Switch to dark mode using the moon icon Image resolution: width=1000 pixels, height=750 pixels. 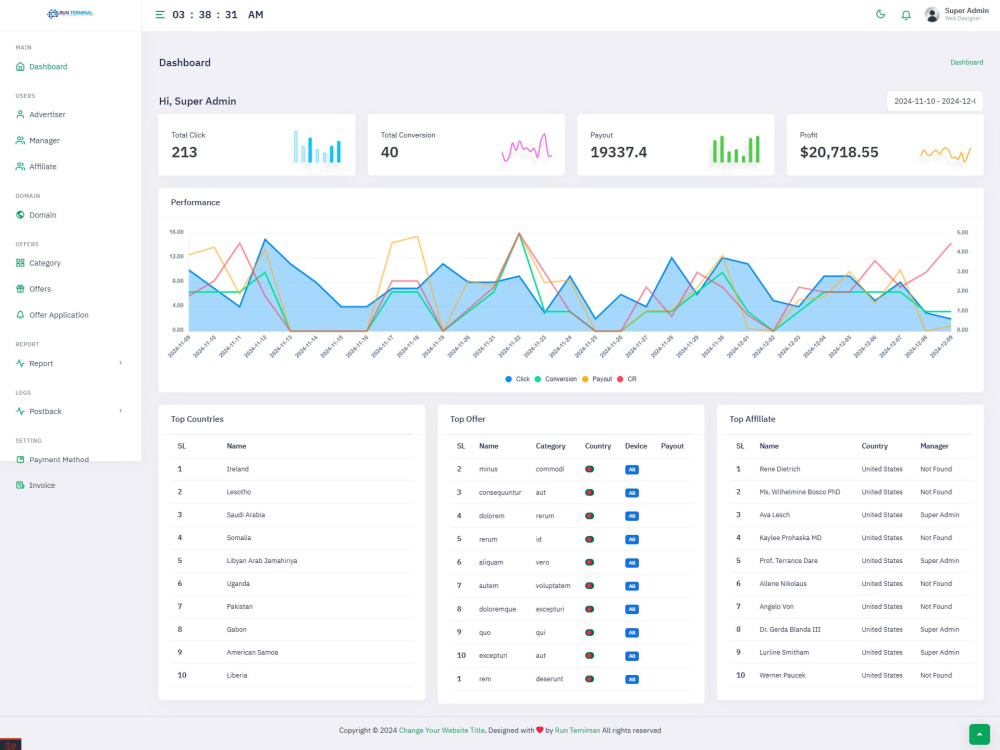pyautogui.click(x=881, y=14)
